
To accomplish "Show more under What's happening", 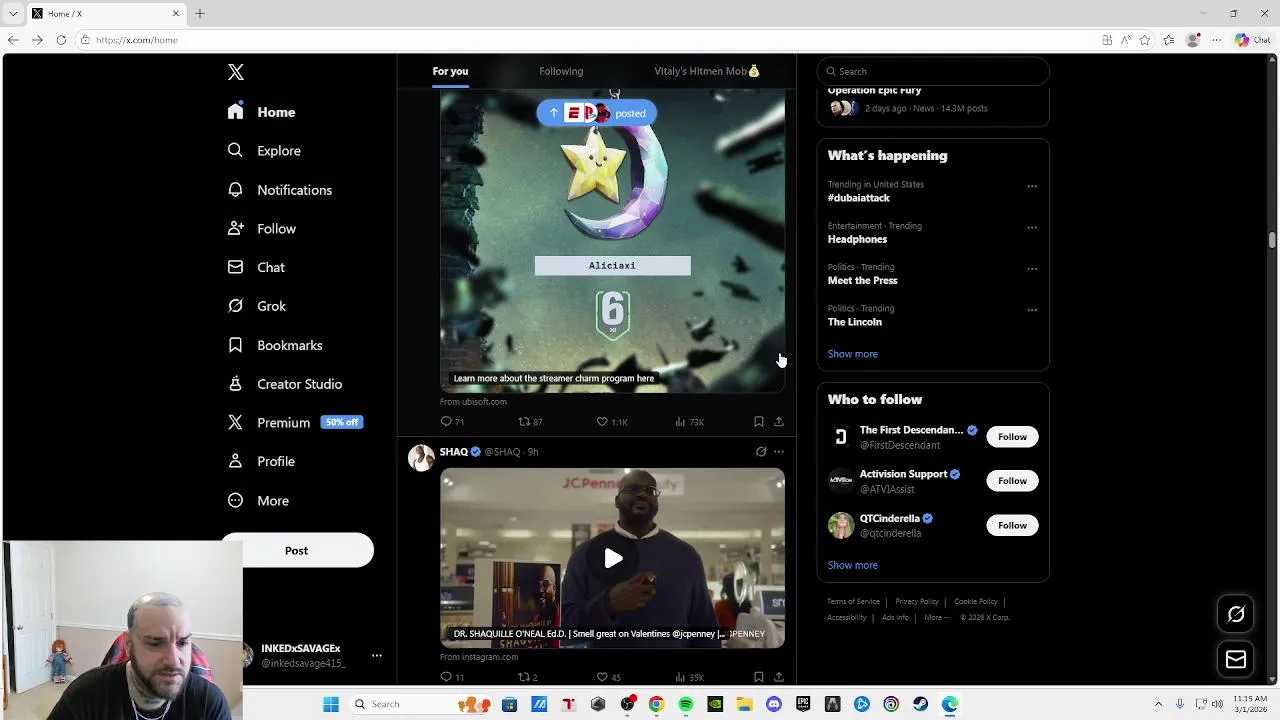I will click(x=852, y=354).
